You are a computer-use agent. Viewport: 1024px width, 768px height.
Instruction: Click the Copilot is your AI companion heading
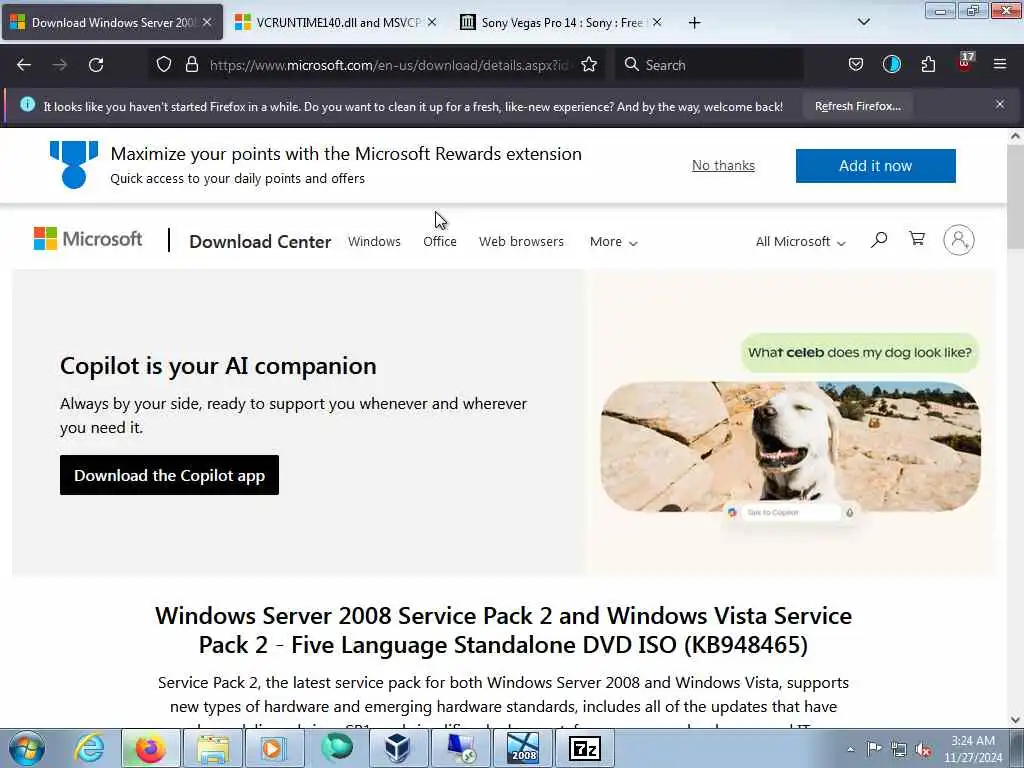218,366
